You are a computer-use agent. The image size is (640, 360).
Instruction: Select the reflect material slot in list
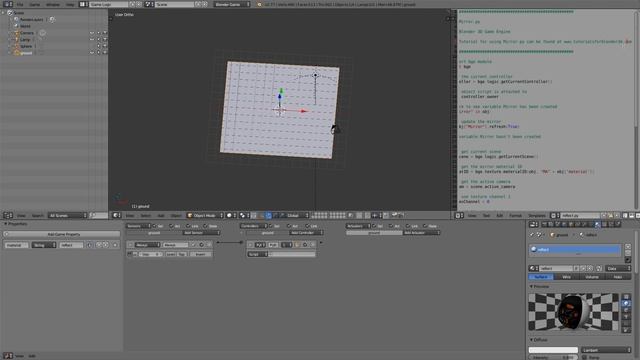tap(575, 249)
